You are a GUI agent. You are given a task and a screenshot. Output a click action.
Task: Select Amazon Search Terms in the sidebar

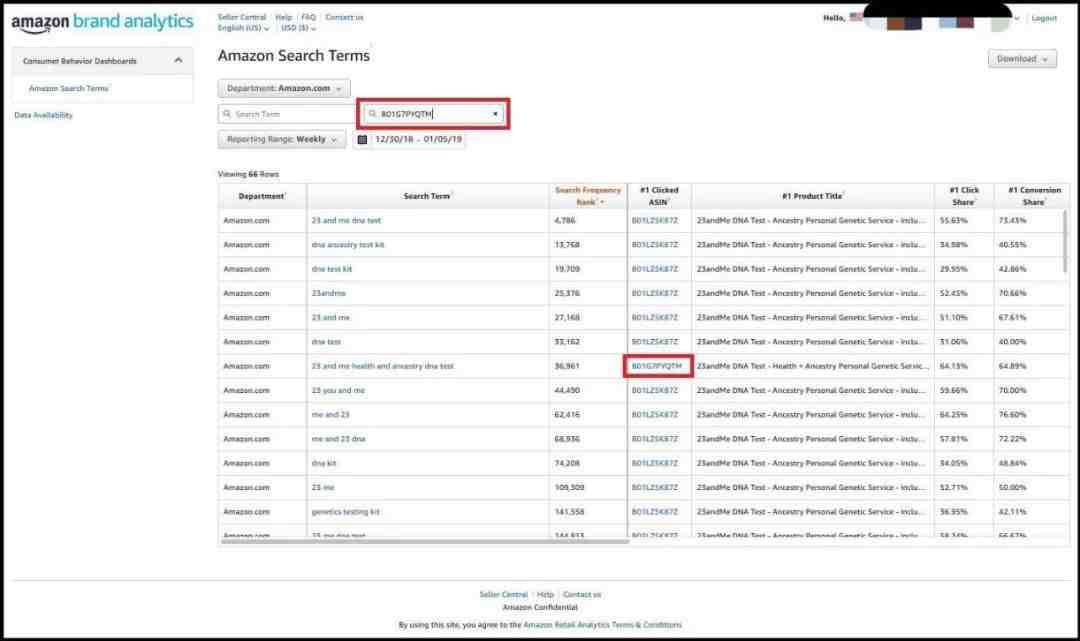pyautogui.click(x=69, y=88)
